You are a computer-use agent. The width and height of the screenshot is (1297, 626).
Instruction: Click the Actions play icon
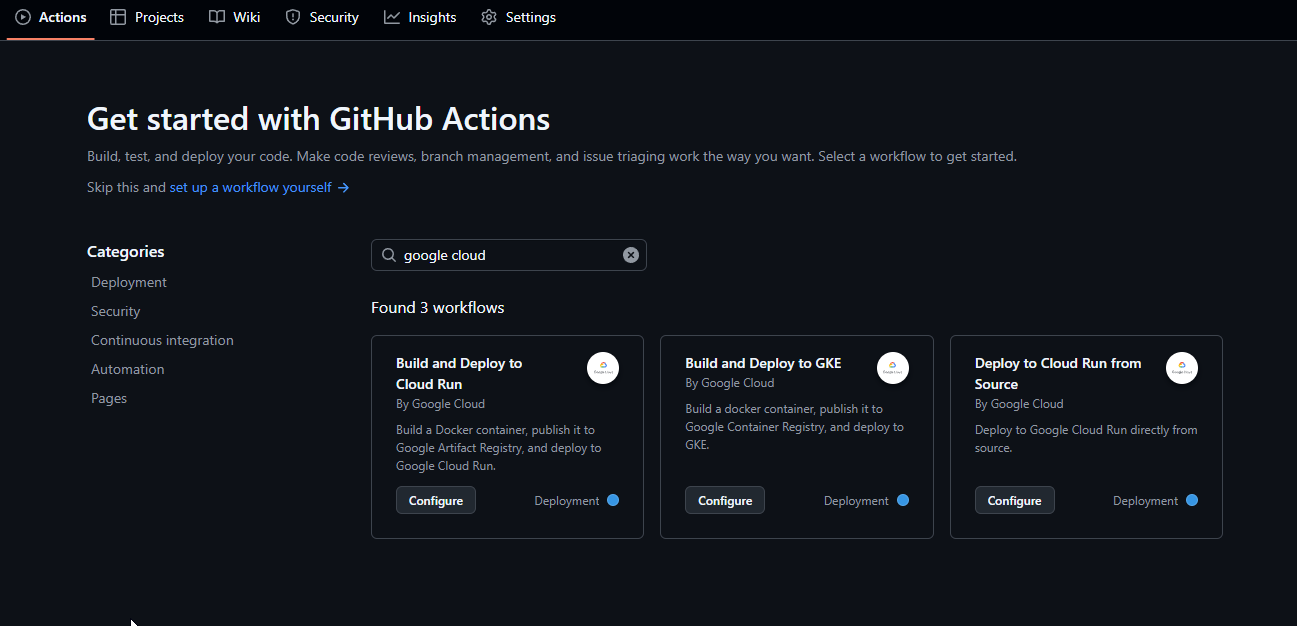point(23,17)
